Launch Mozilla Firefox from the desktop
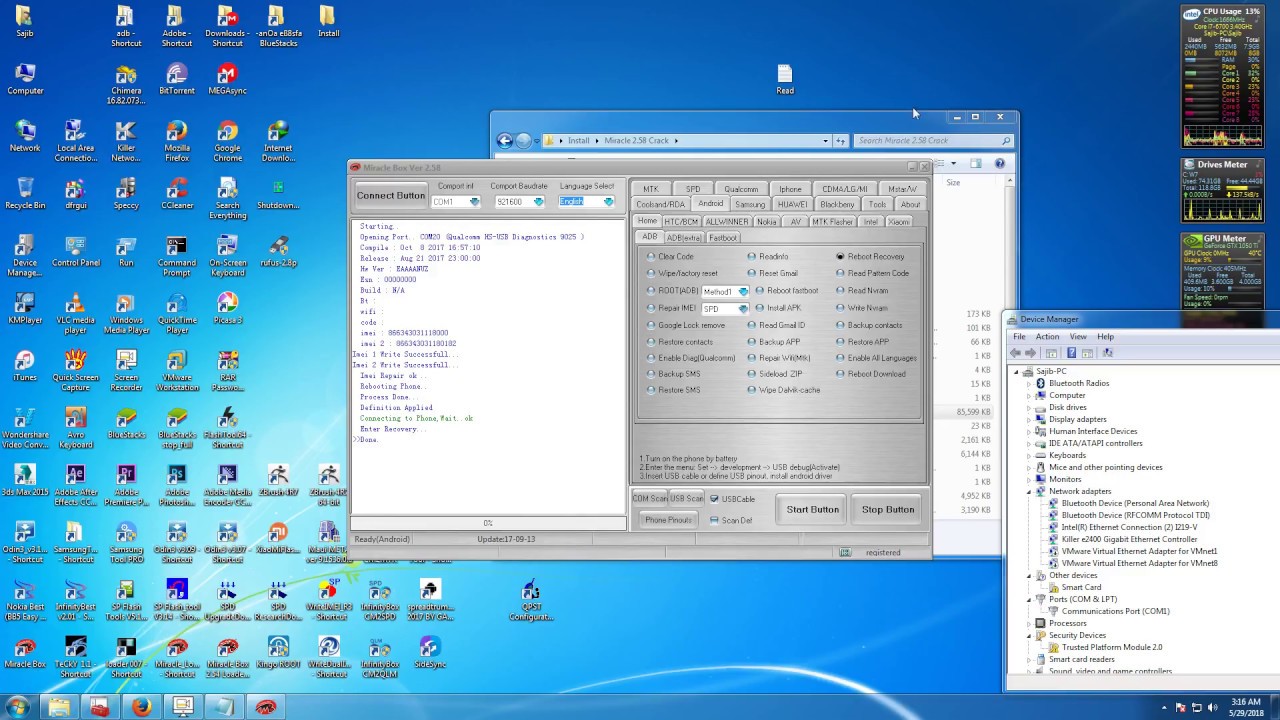1280x720 pixels. [177, 141]
